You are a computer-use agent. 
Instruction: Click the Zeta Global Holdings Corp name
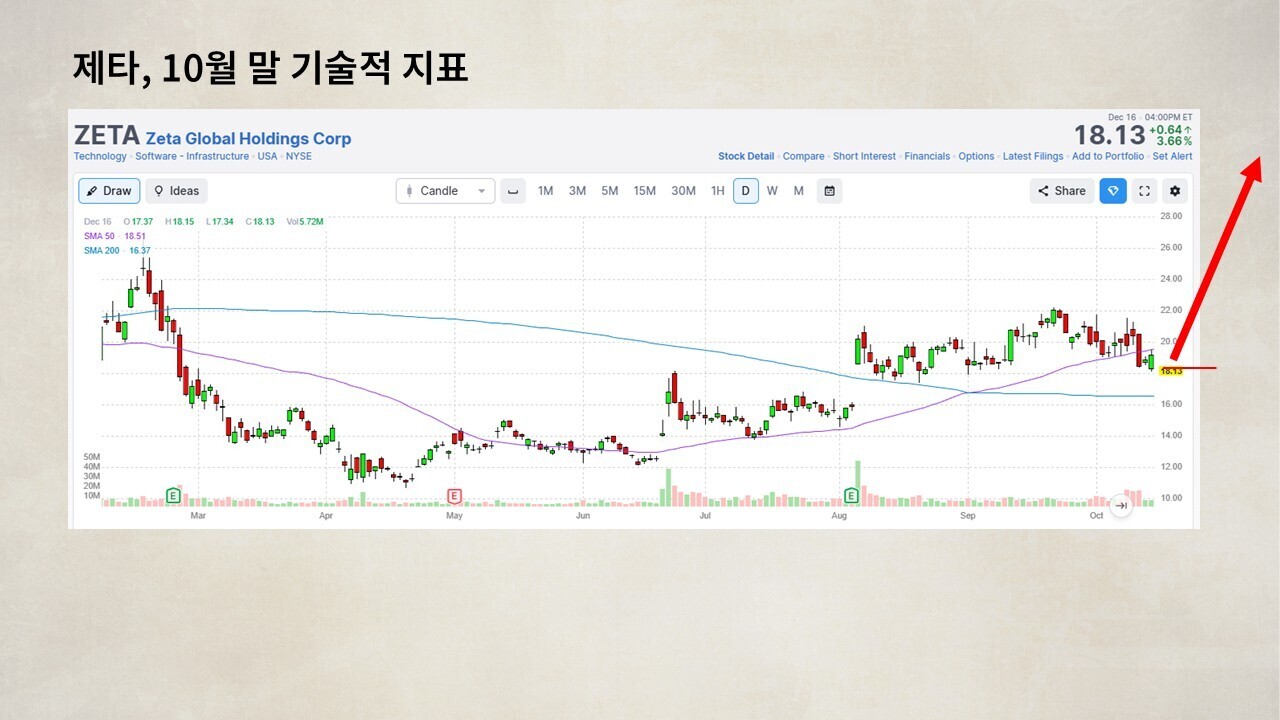tap(249, 139)
